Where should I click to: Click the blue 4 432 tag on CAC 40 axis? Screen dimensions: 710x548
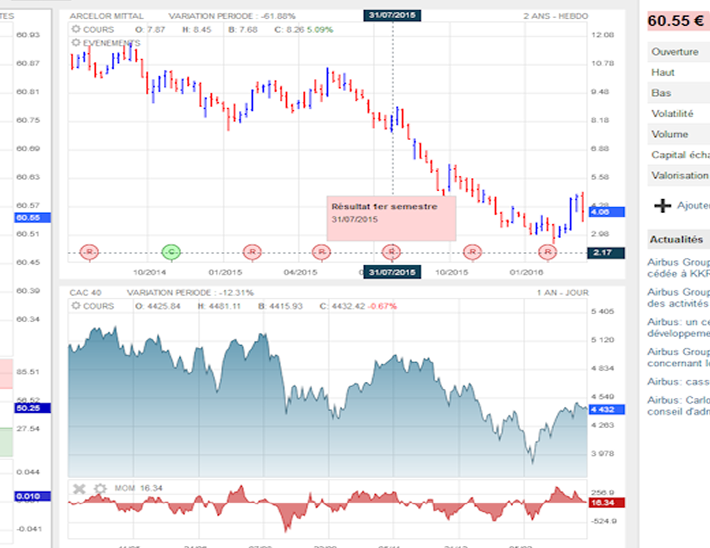click(607, 409)
